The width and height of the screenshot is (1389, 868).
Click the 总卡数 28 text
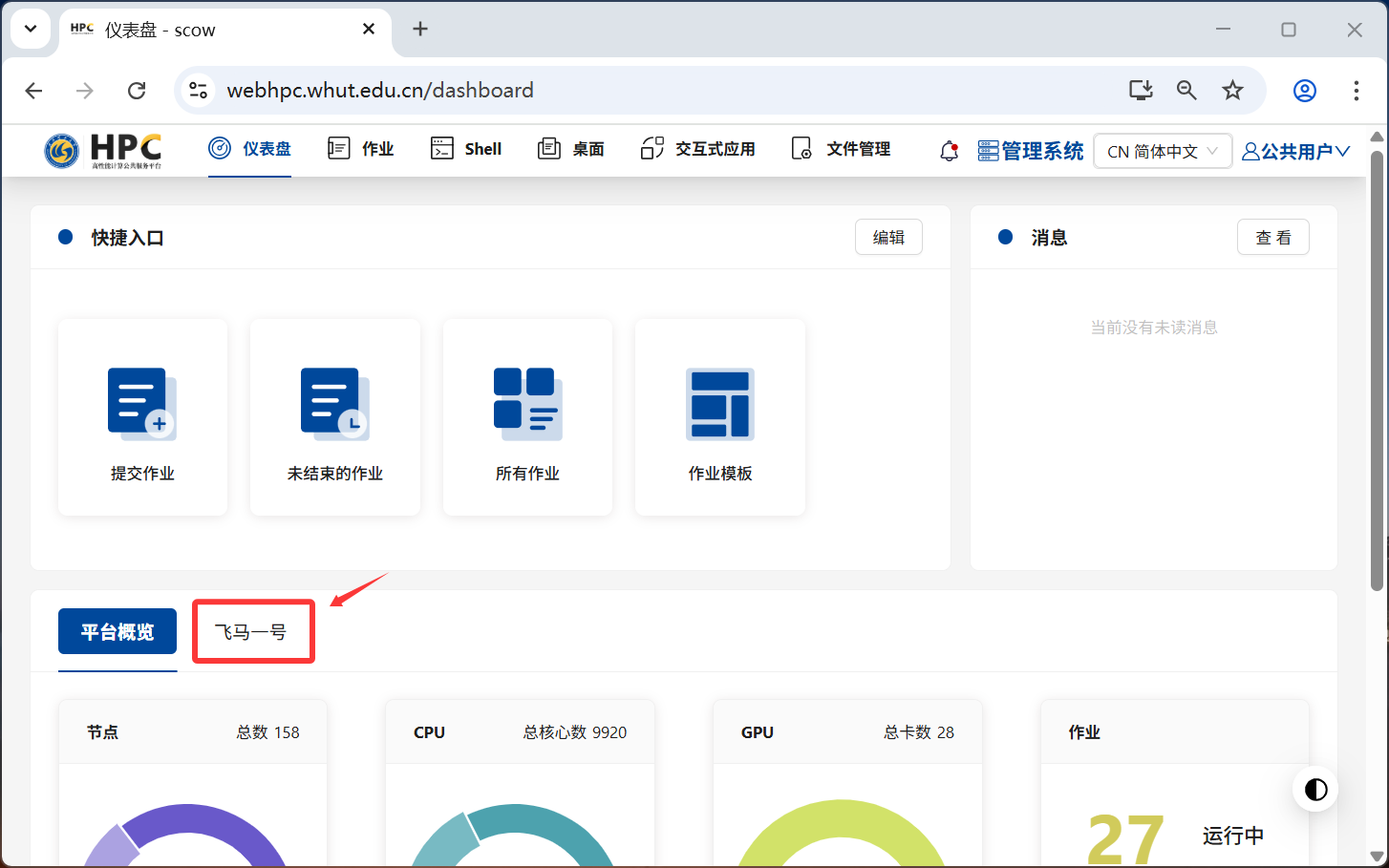[x=919, y=732]
